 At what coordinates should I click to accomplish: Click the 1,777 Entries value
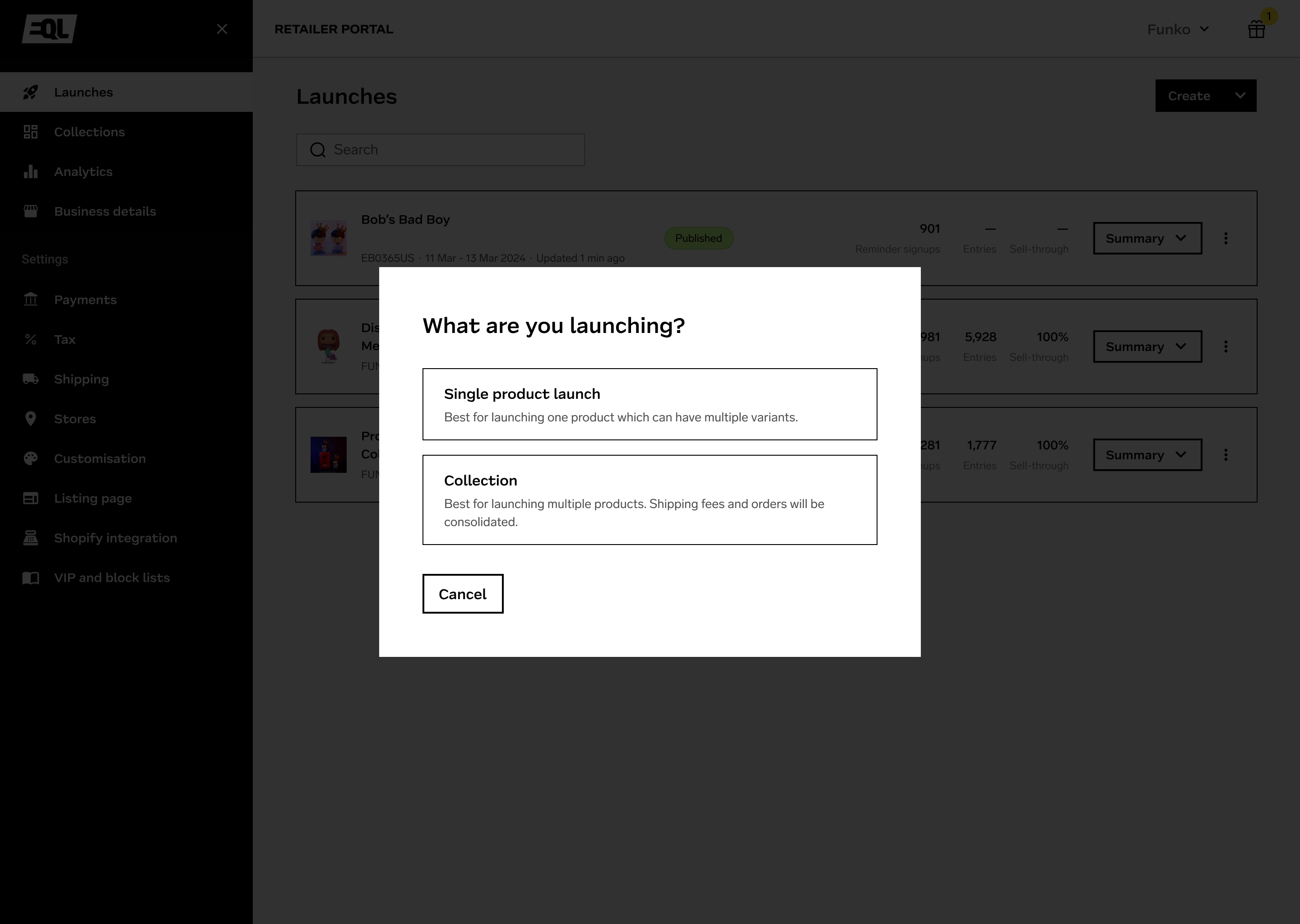point(981,445)
